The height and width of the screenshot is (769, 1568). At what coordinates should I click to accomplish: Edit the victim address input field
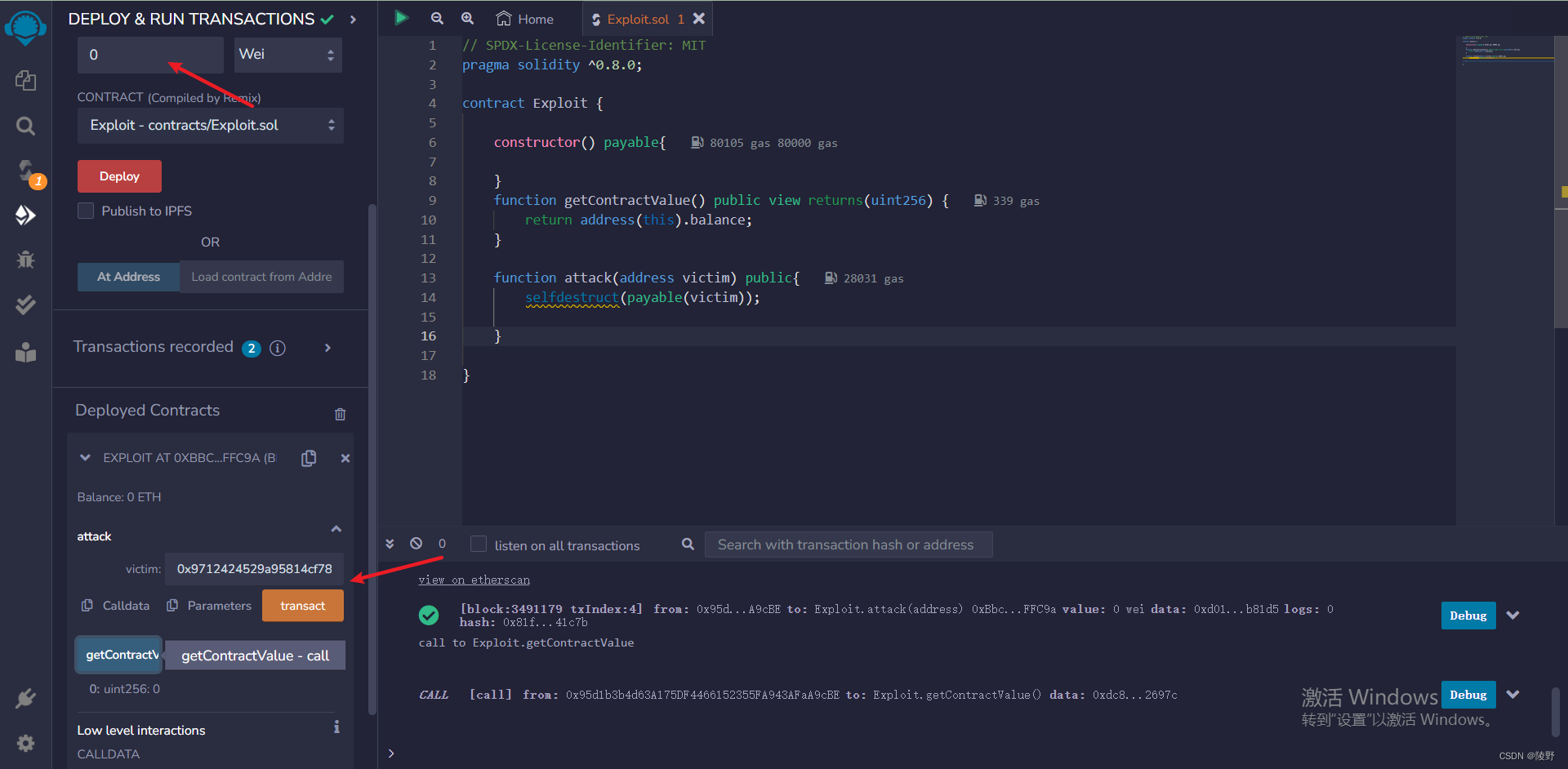[x=254, y=569]
